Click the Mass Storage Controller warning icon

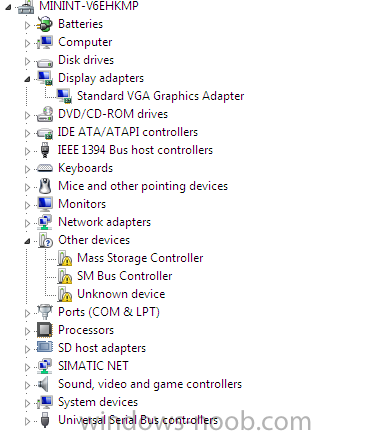pyautogui.click(x=64, y=258)
